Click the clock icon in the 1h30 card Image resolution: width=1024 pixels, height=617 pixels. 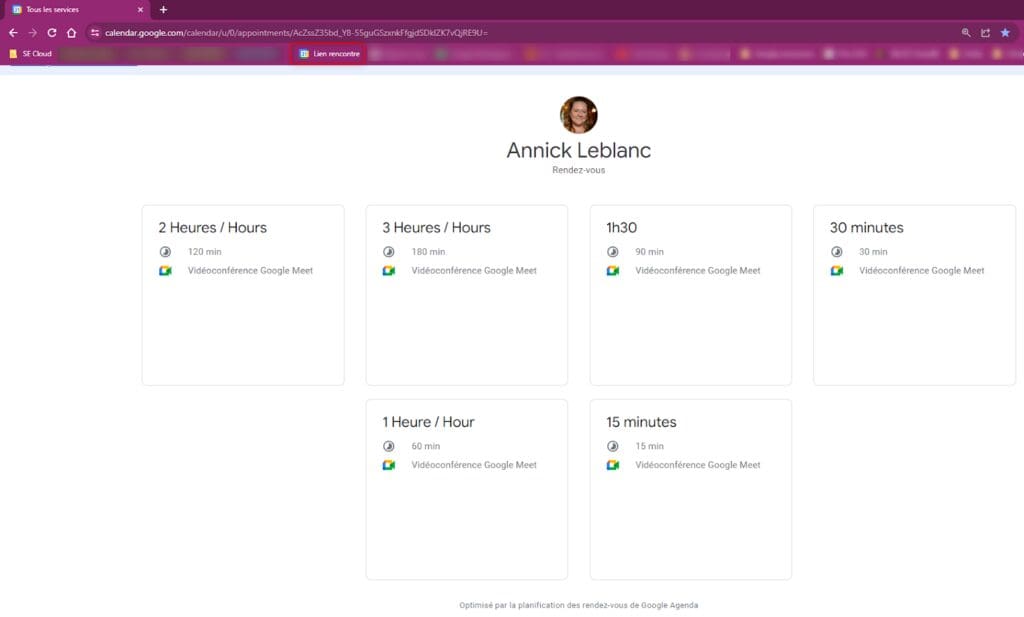tap(613, 251)
